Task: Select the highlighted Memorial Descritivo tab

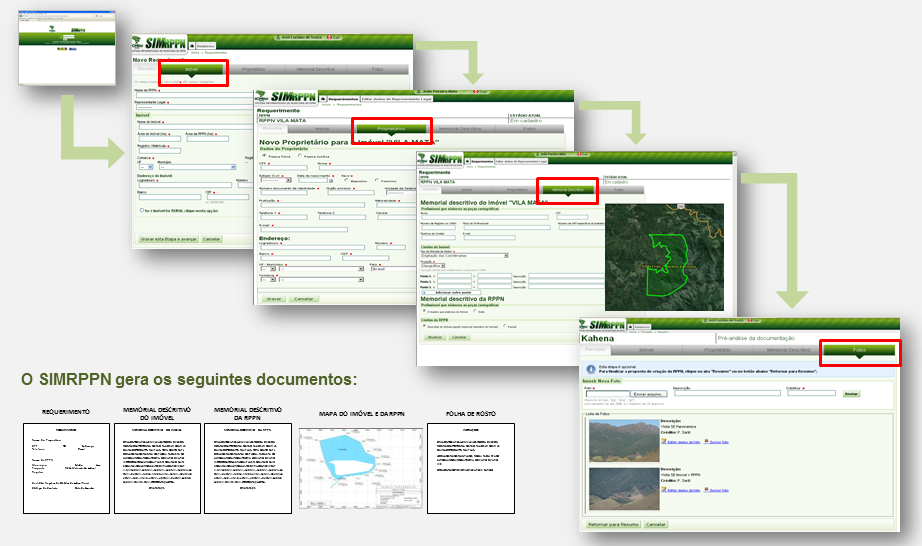Action: 567,189
